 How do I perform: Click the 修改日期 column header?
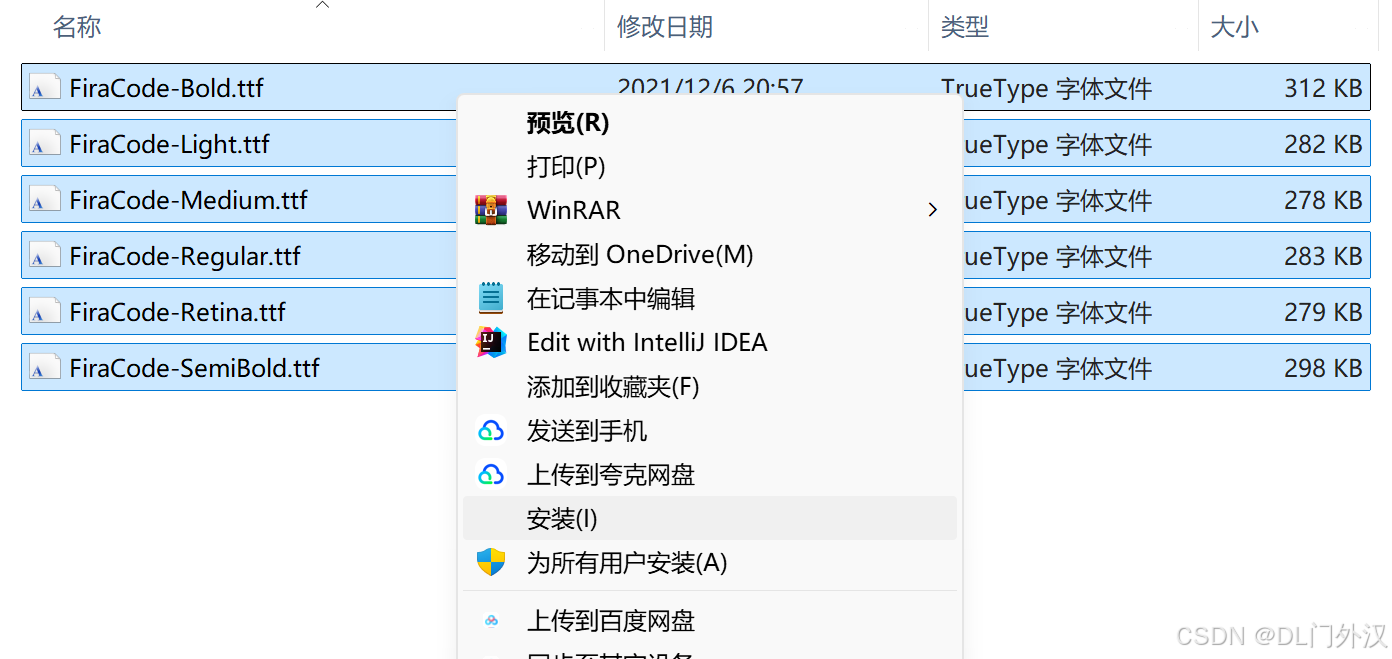click(x=666, y=27)
